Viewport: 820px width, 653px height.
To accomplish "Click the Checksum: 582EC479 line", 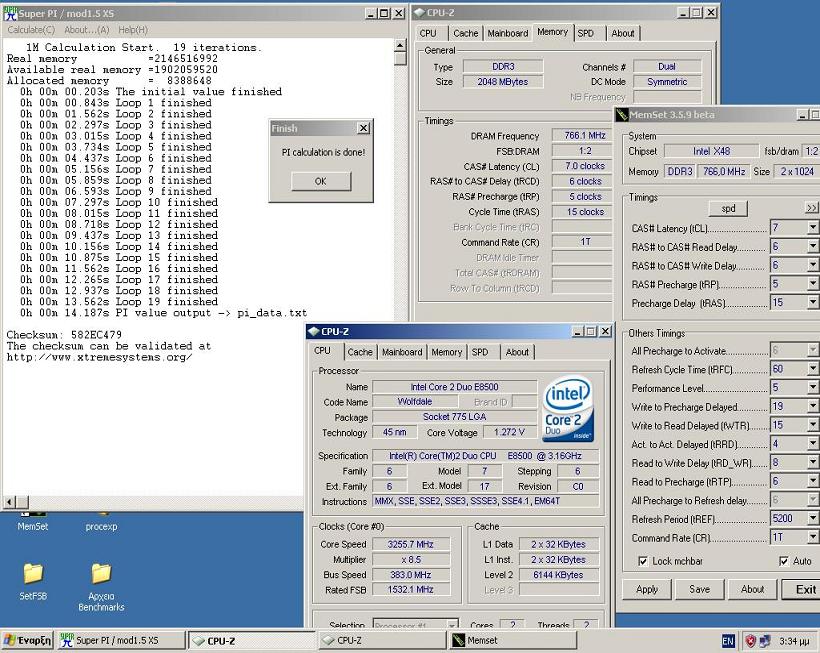I will pos(64,335).
